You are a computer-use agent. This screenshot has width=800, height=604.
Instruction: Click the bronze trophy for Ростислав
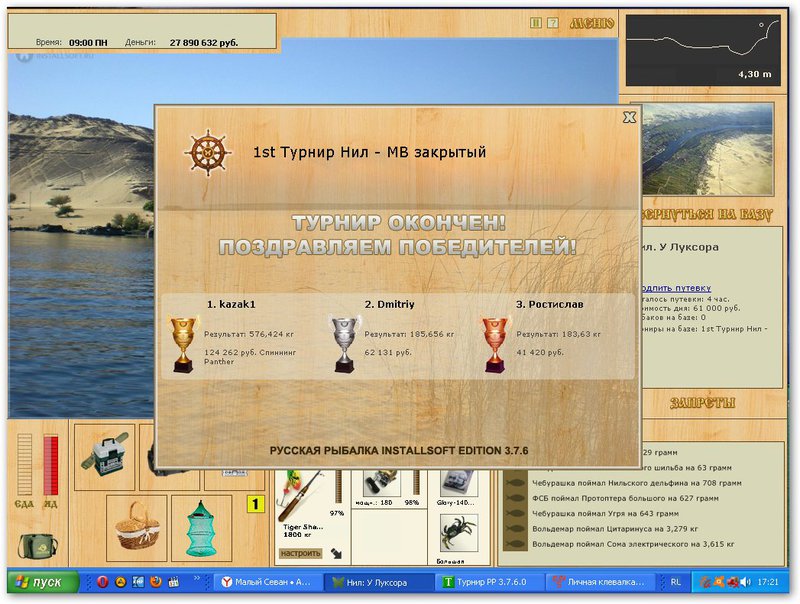tap(495, 345)
